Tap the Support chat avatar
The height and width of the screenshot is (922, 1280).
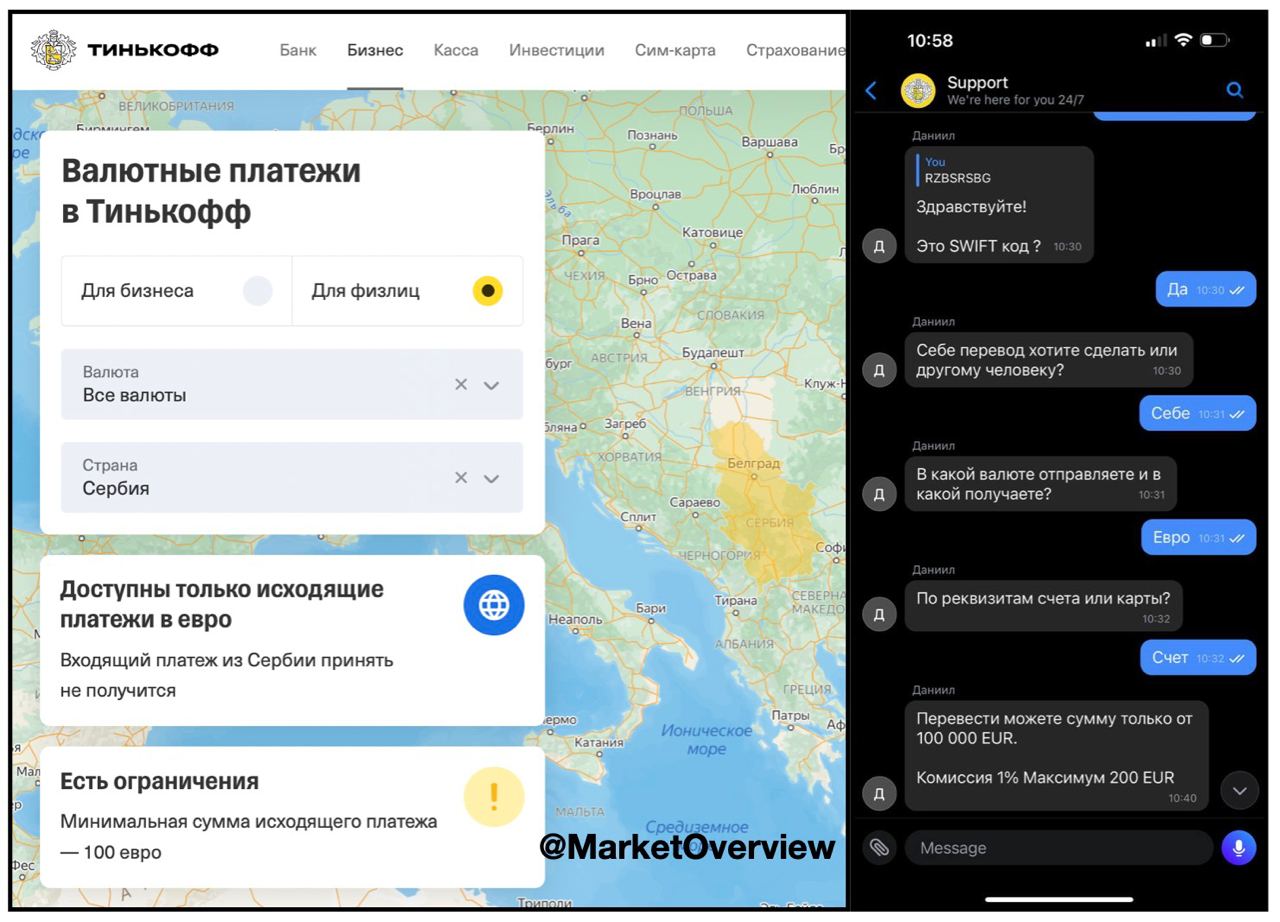click(x=918, y=91)
